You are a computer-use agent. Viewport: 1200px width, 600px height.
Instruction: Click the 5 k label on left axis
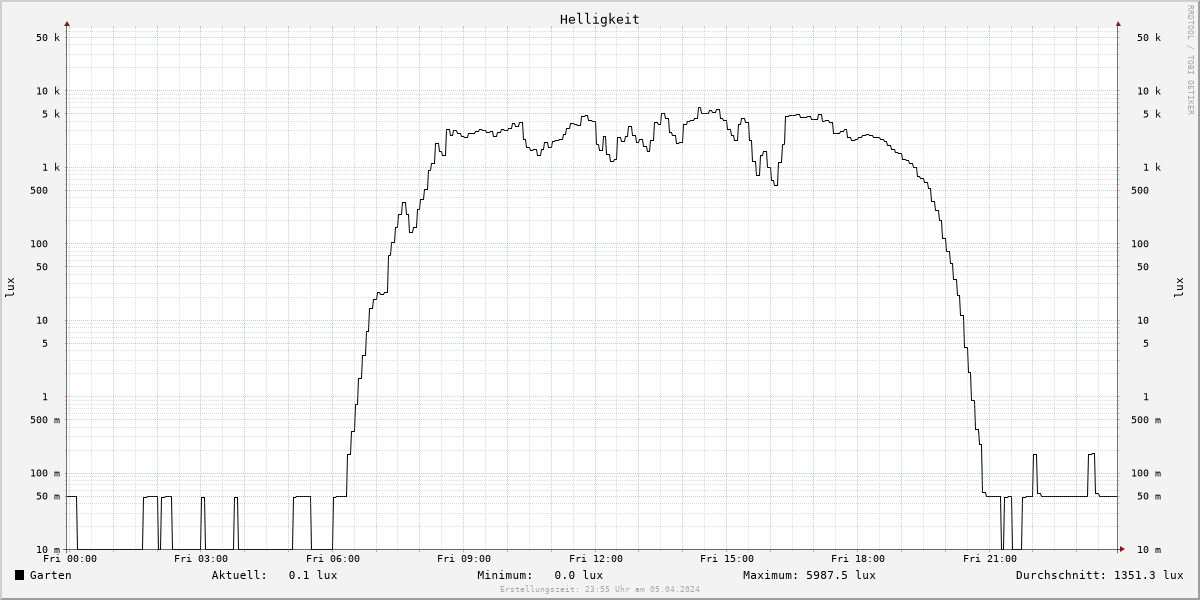coord(51,114)
